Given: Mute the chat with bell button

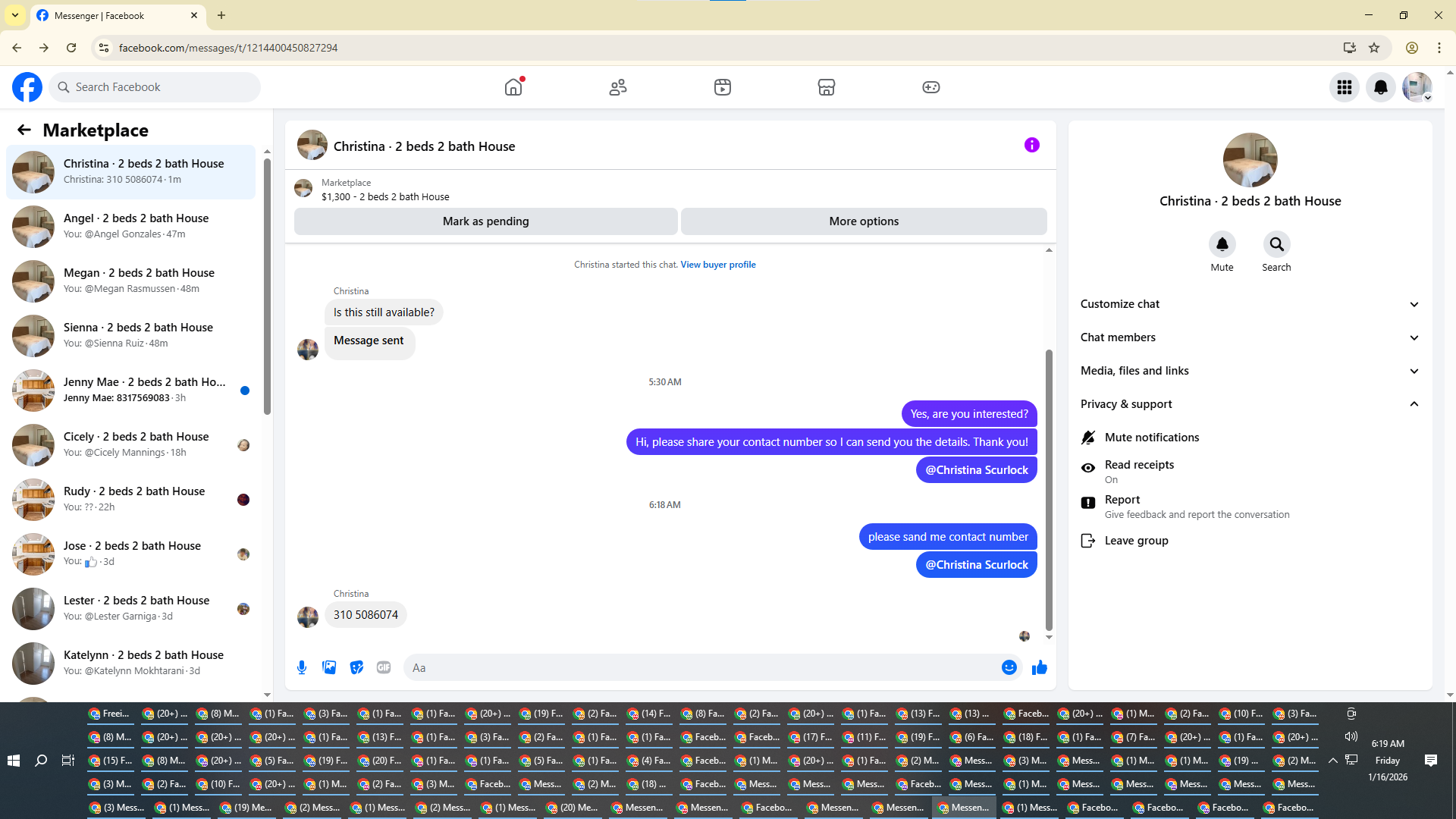Looking at the screenshot, I should click(1222, 244).
